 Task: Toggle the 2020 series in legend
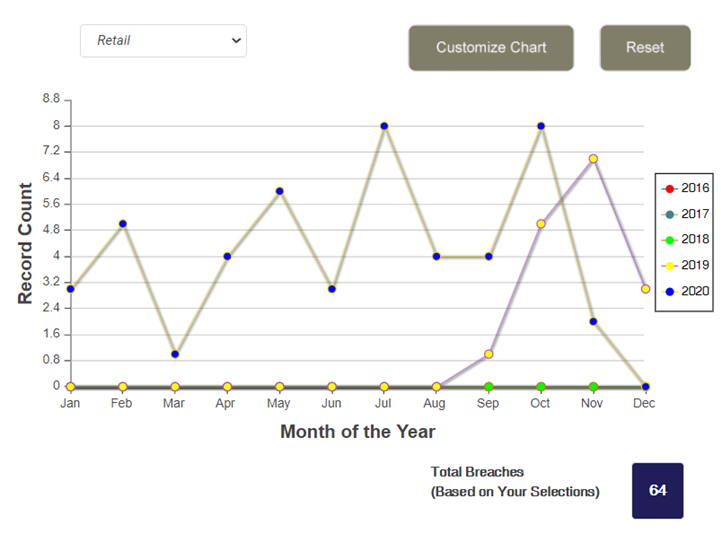tap(686, 291)
